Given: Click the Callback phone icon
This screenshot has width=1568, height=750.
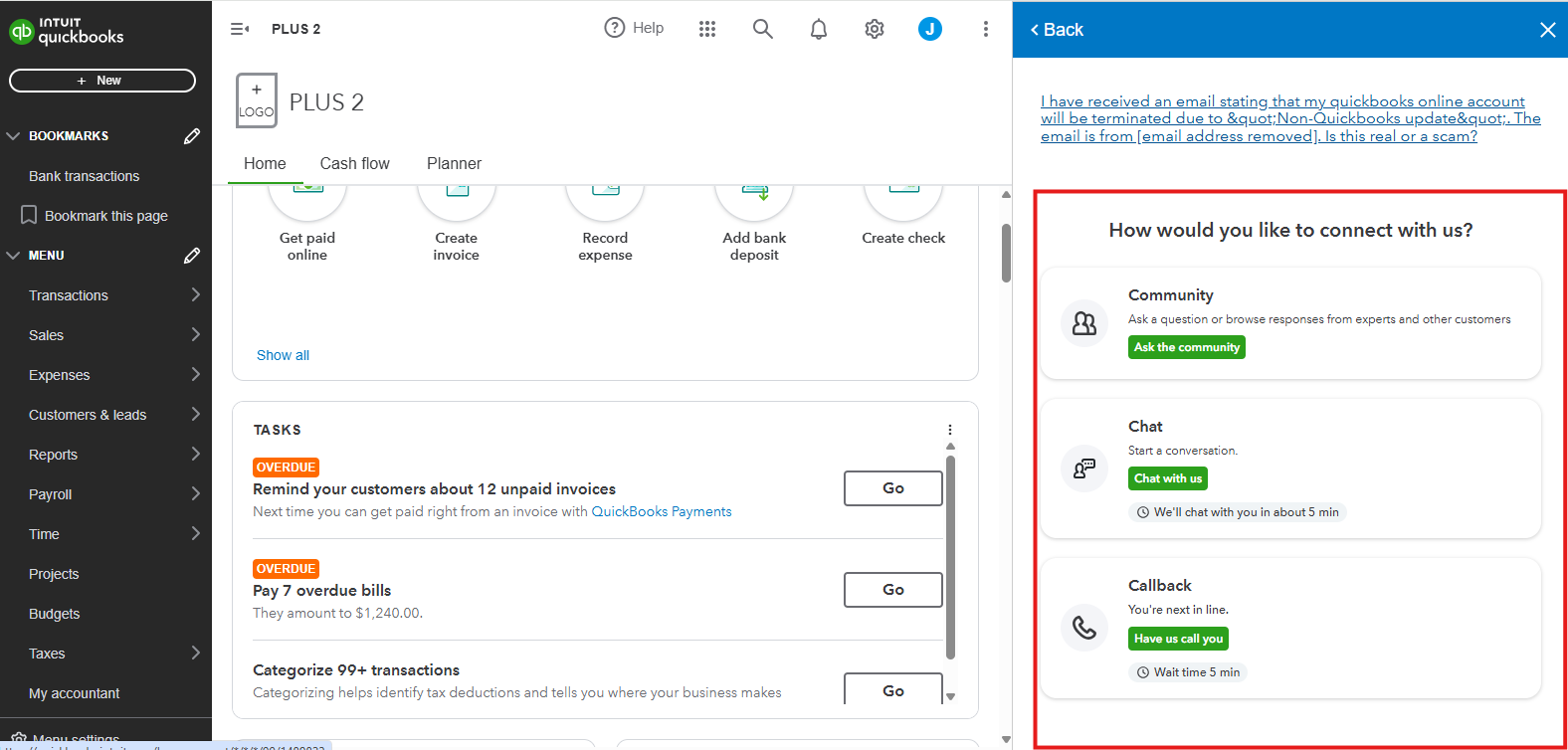Looking at the screenshot, I should tap(1084, 628).
